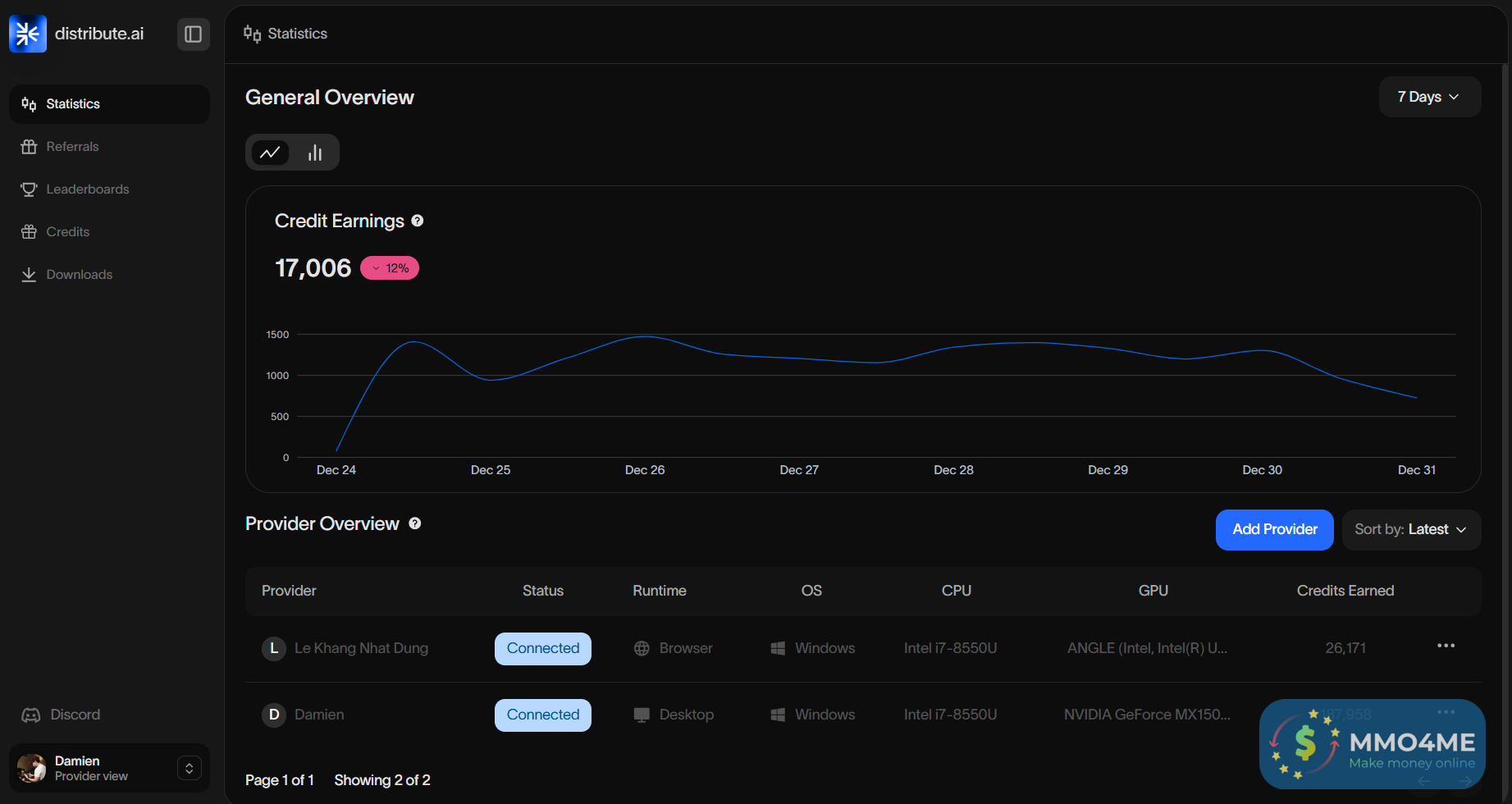Image resolution: width=1512 pixels, height=804 pixels.
Task: Click the distribute.ai logo icon
Action: click(28, 34)
